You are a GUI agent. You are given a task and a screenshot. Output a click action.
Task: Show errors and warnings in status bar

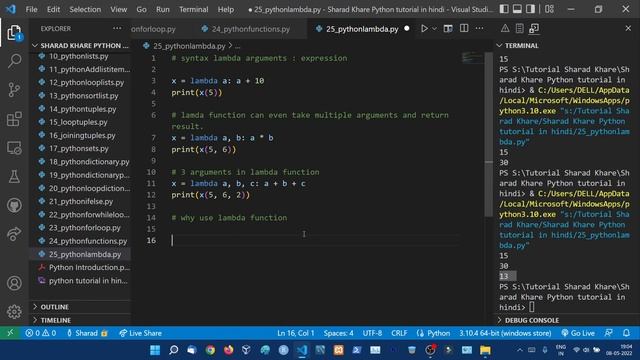(x=40, y=333)
